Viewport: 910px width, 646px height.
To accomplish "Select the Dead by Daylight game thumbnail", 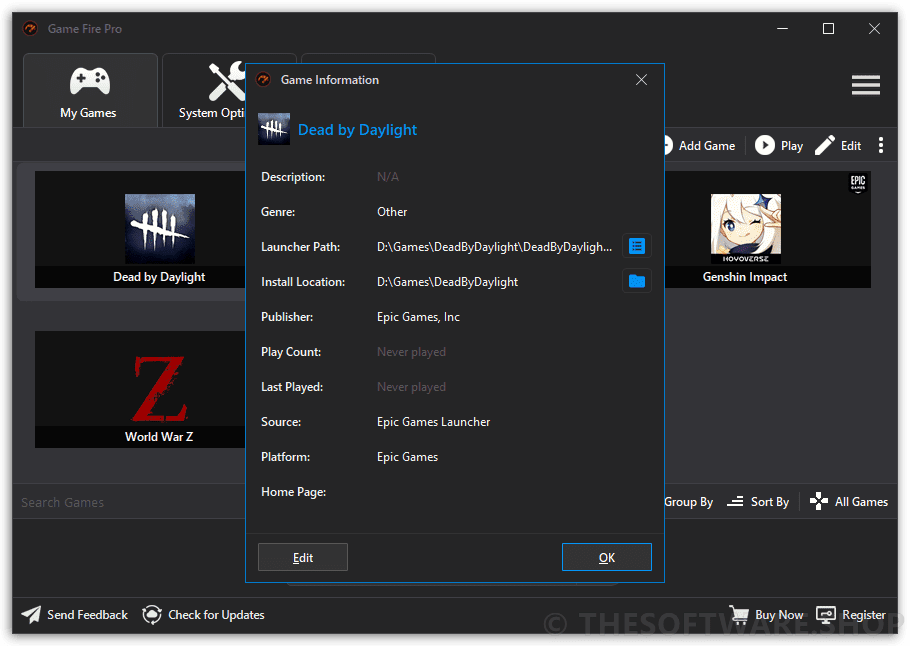I will click(x=140, y=229).
